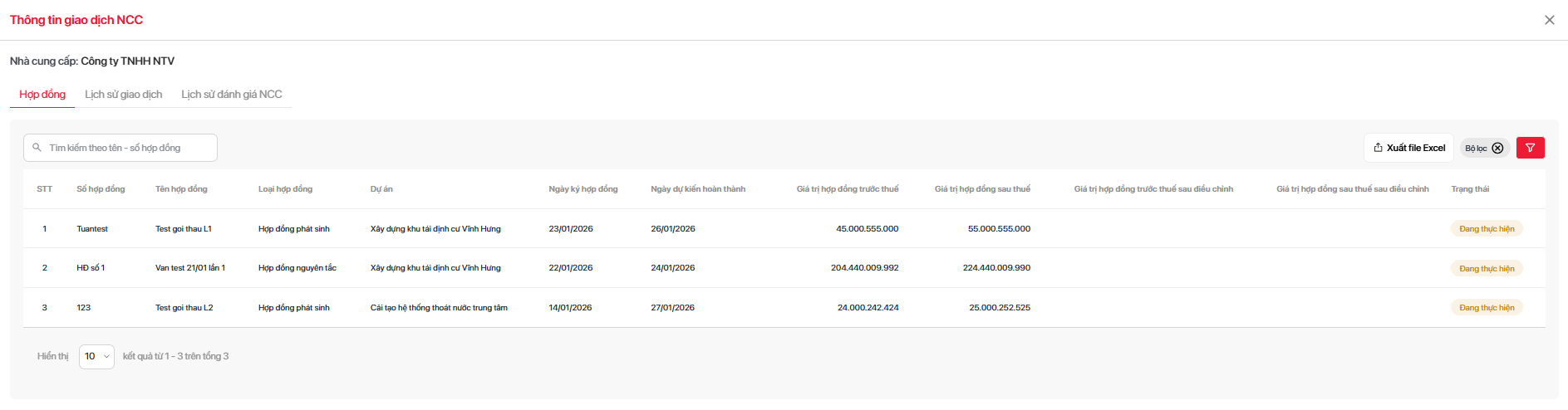Close the Thông tin giao dịch NCC dialog
1568x410 pixels.
(1549, 20)
